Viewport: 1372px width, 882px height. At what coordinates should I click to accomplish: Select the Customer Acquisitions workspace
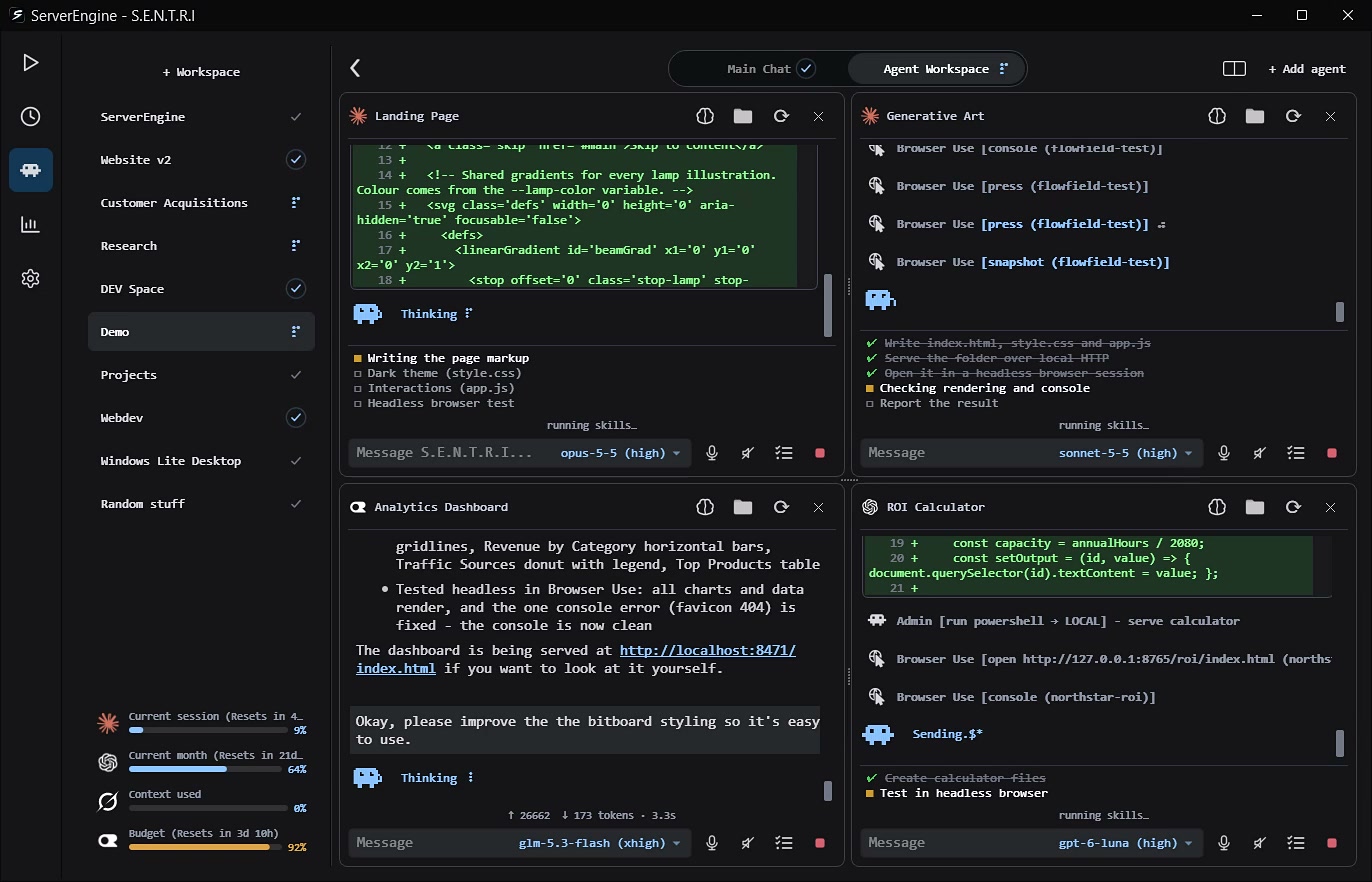pyautogui.click(x=202, y=203)
